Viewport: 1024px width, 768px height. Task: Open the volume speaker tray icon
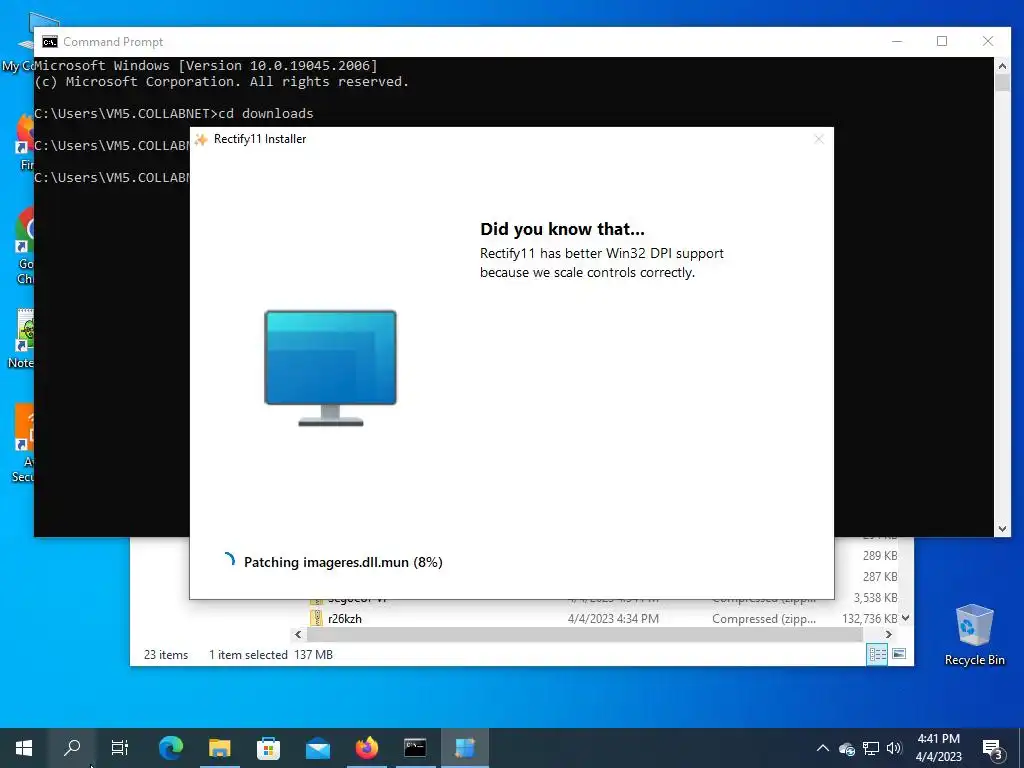894,748
